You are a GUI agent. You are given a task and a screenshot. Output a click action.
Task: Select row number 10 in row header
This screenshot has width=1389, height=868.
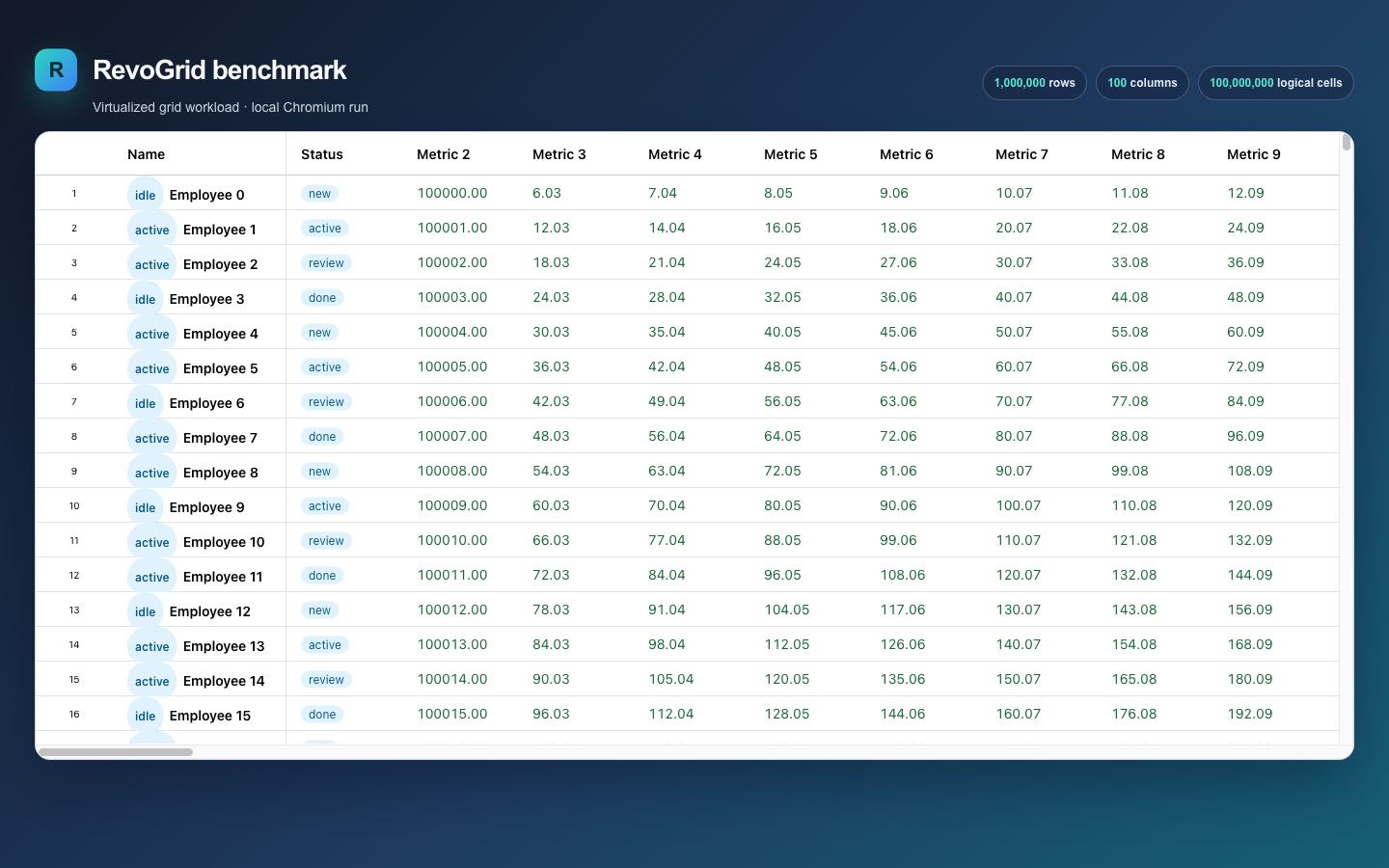pyautogui.click(x=74, y=506)
